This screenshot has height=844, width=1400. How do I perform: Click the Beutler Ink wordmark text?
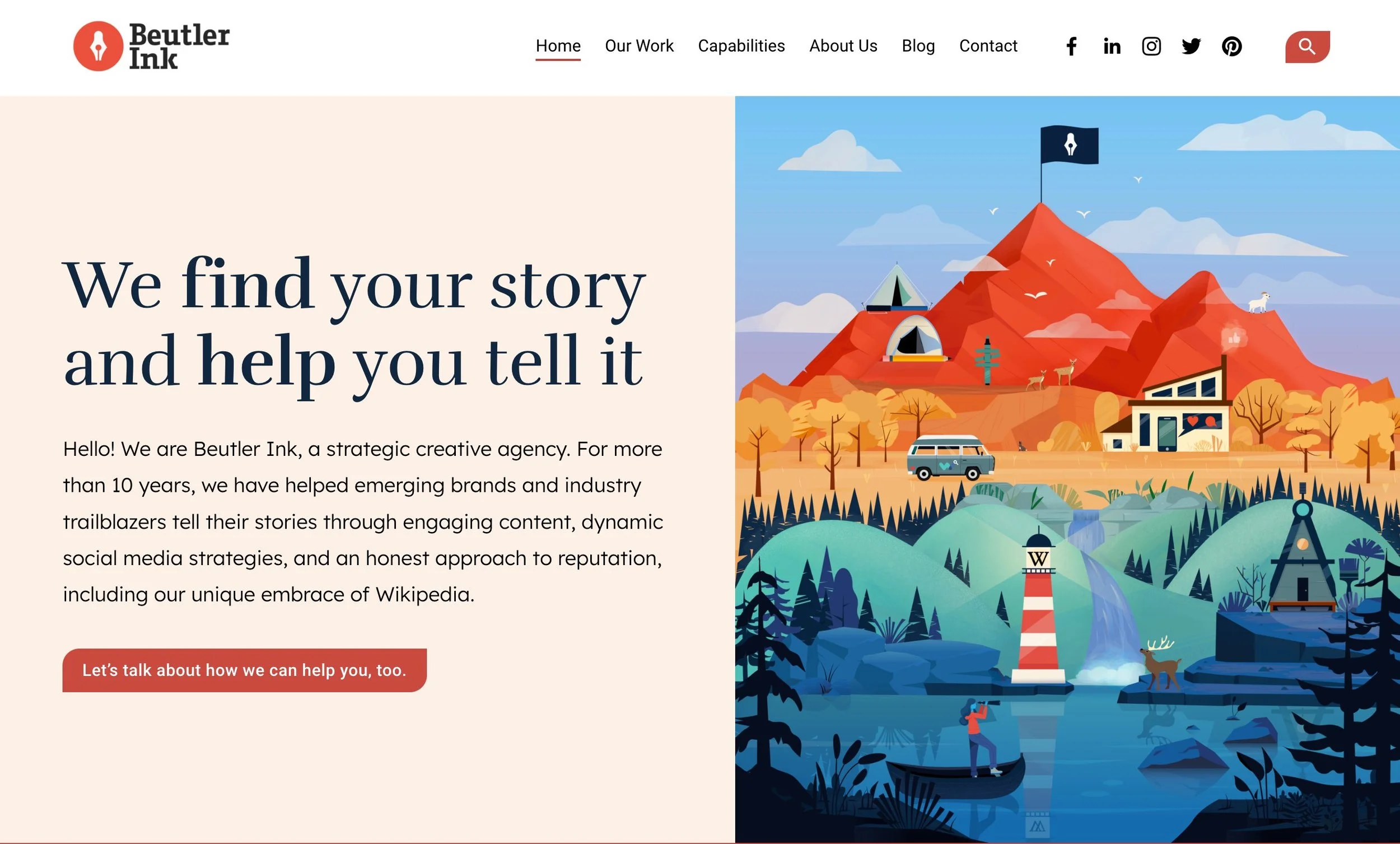(x=179, y=46)
